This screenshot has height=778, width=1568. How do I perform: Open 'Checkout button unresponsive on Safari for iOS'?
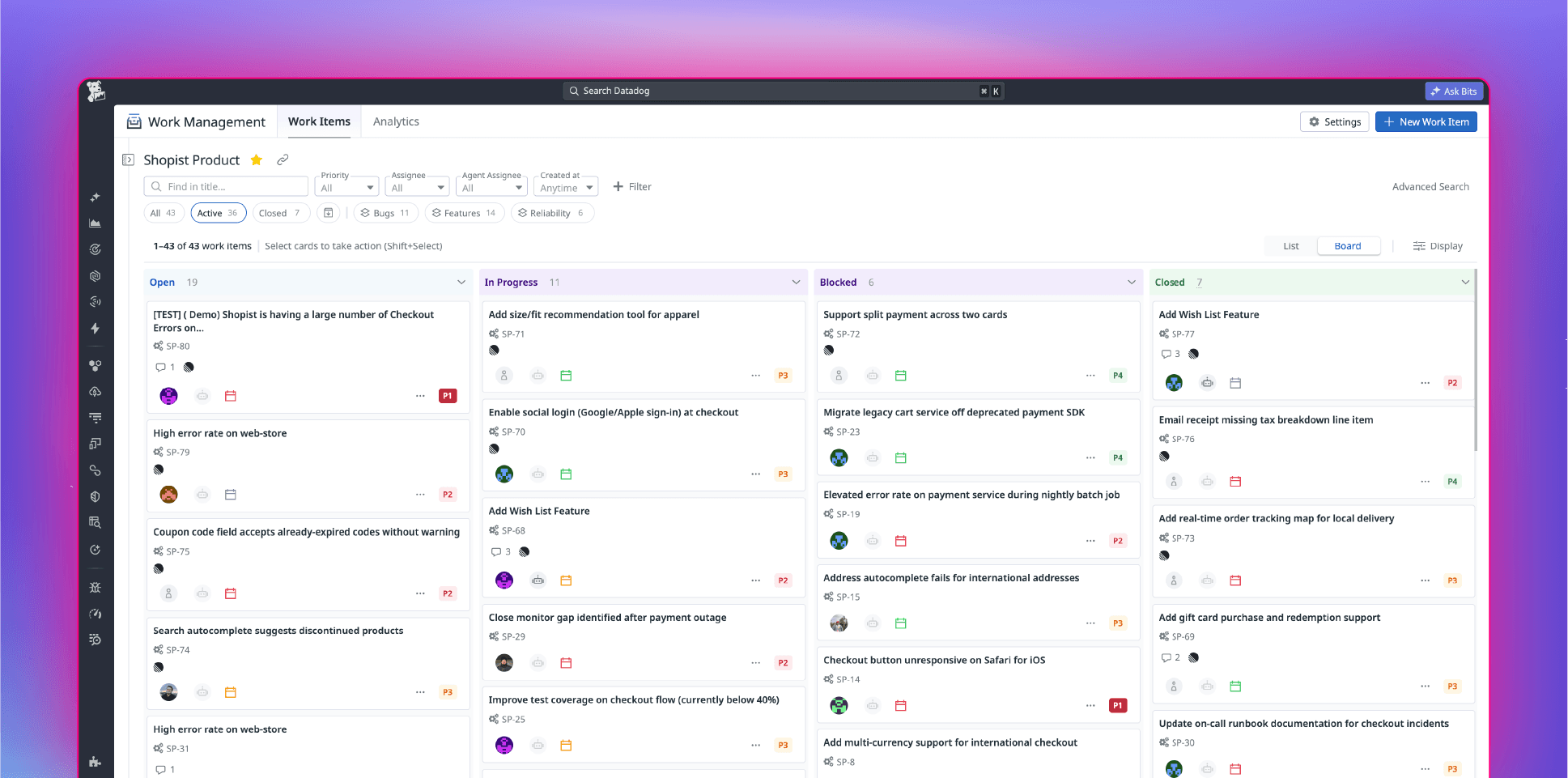934,661
